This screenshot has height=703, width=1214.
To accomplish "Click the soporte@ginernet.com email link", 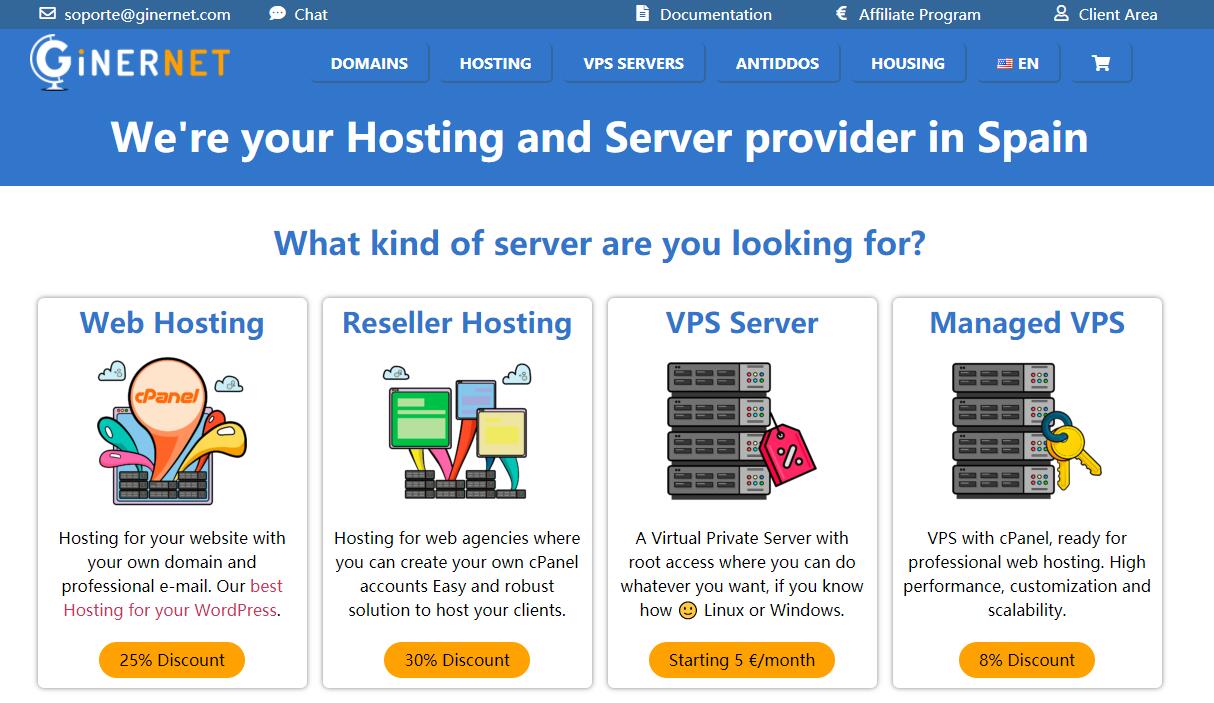I will [147, 15].
